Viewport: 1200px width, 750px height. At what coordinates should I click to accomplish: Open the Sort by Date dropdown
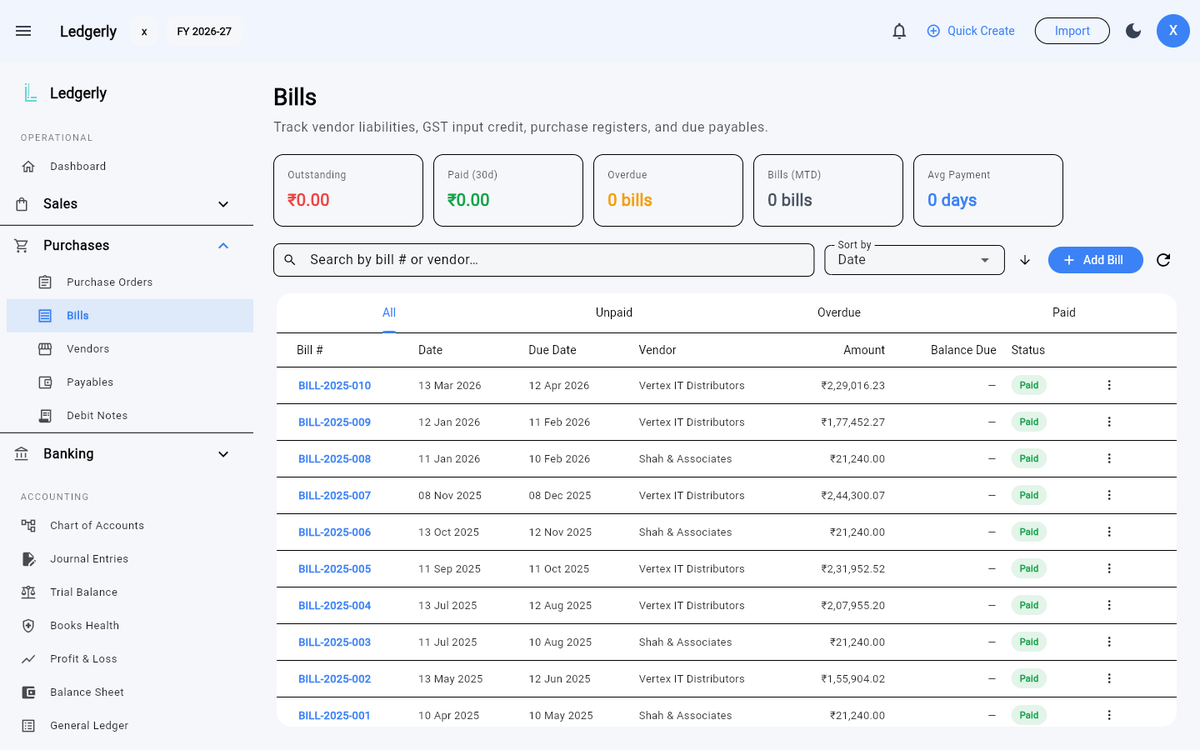(x=914, y=260)
